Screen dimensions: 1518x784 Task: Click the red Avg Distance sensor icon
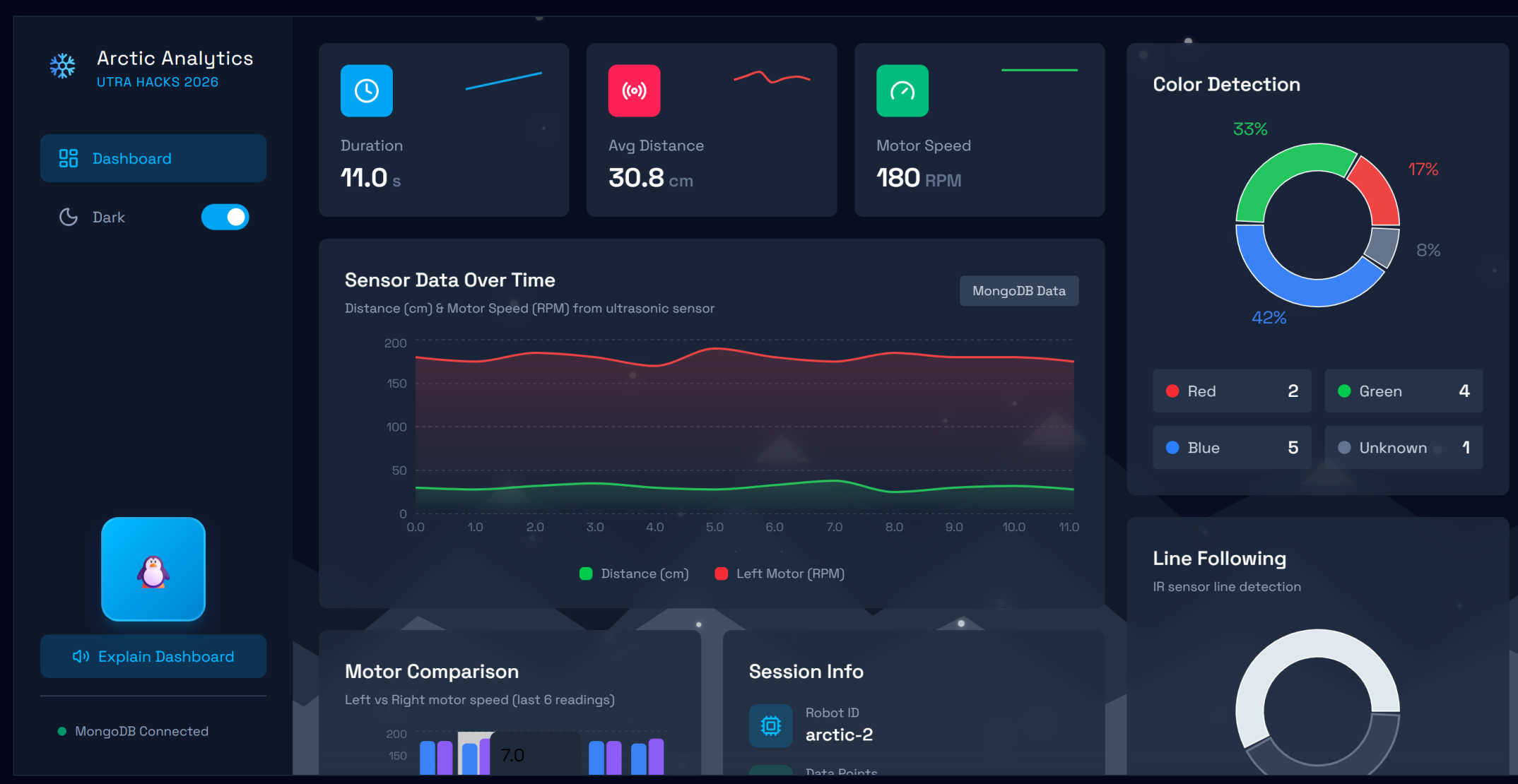[x=634, y=90]
